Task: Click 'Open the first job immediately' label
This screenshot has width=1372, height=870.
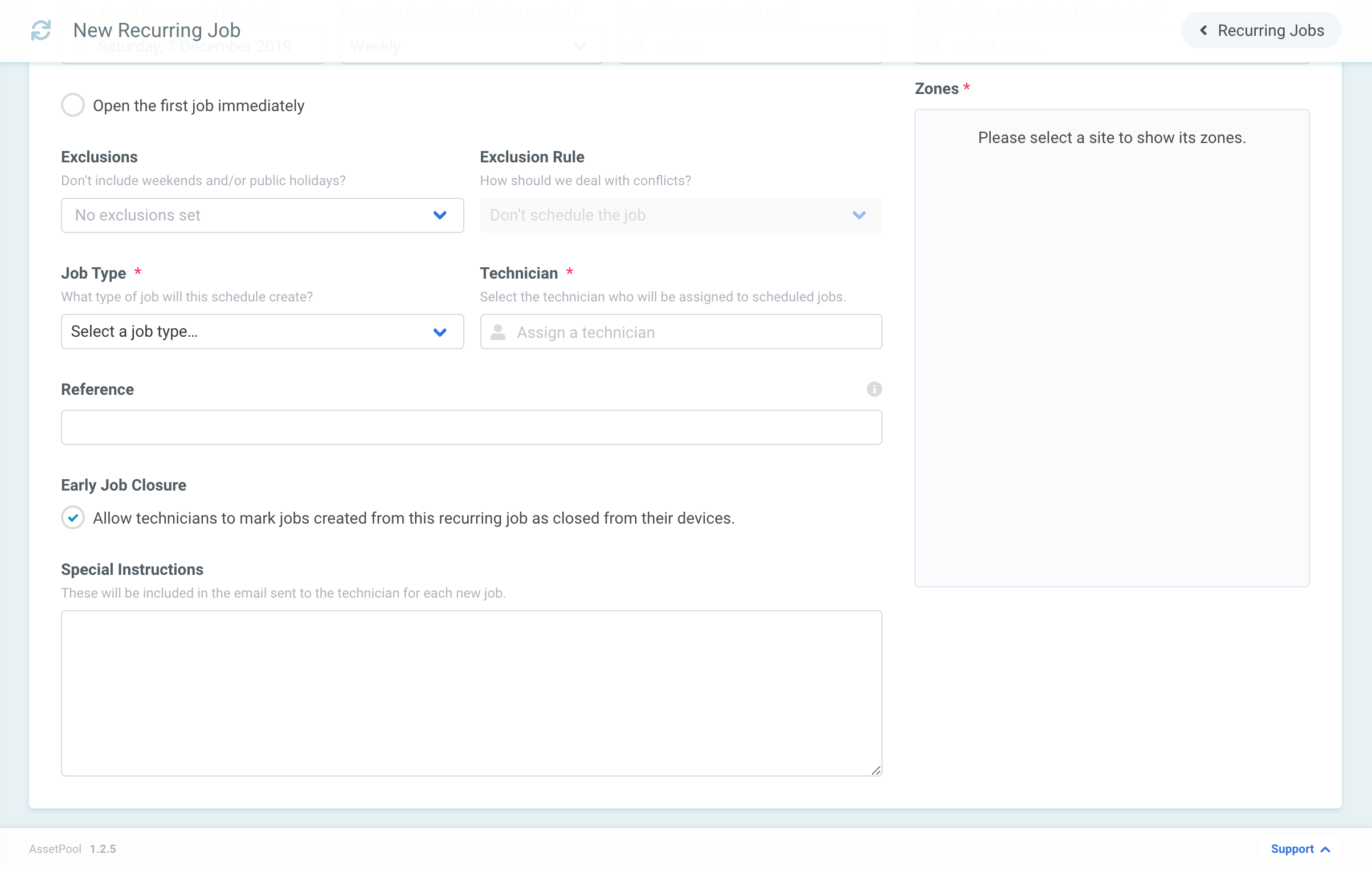Action: 198,106
